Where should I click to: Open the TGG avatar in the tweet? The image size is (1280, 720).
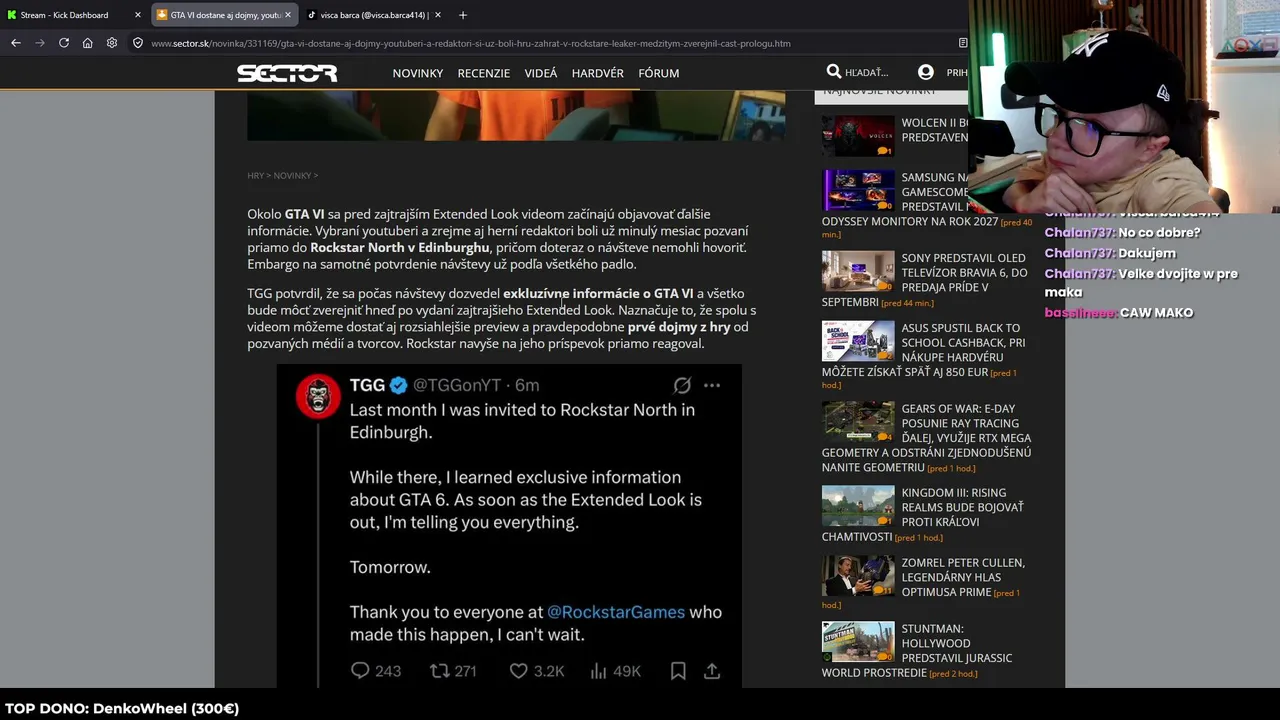coord(318,396)
